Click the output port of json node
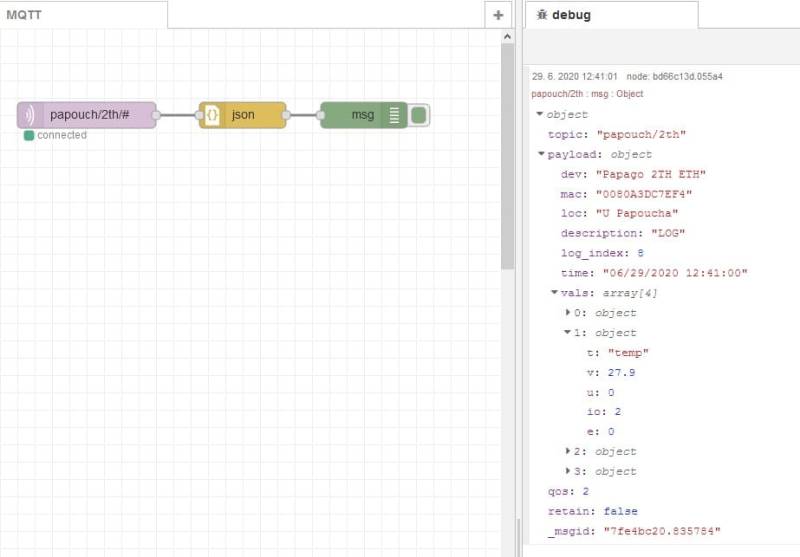This screenshot has height=557, width=800. (287, 115)
